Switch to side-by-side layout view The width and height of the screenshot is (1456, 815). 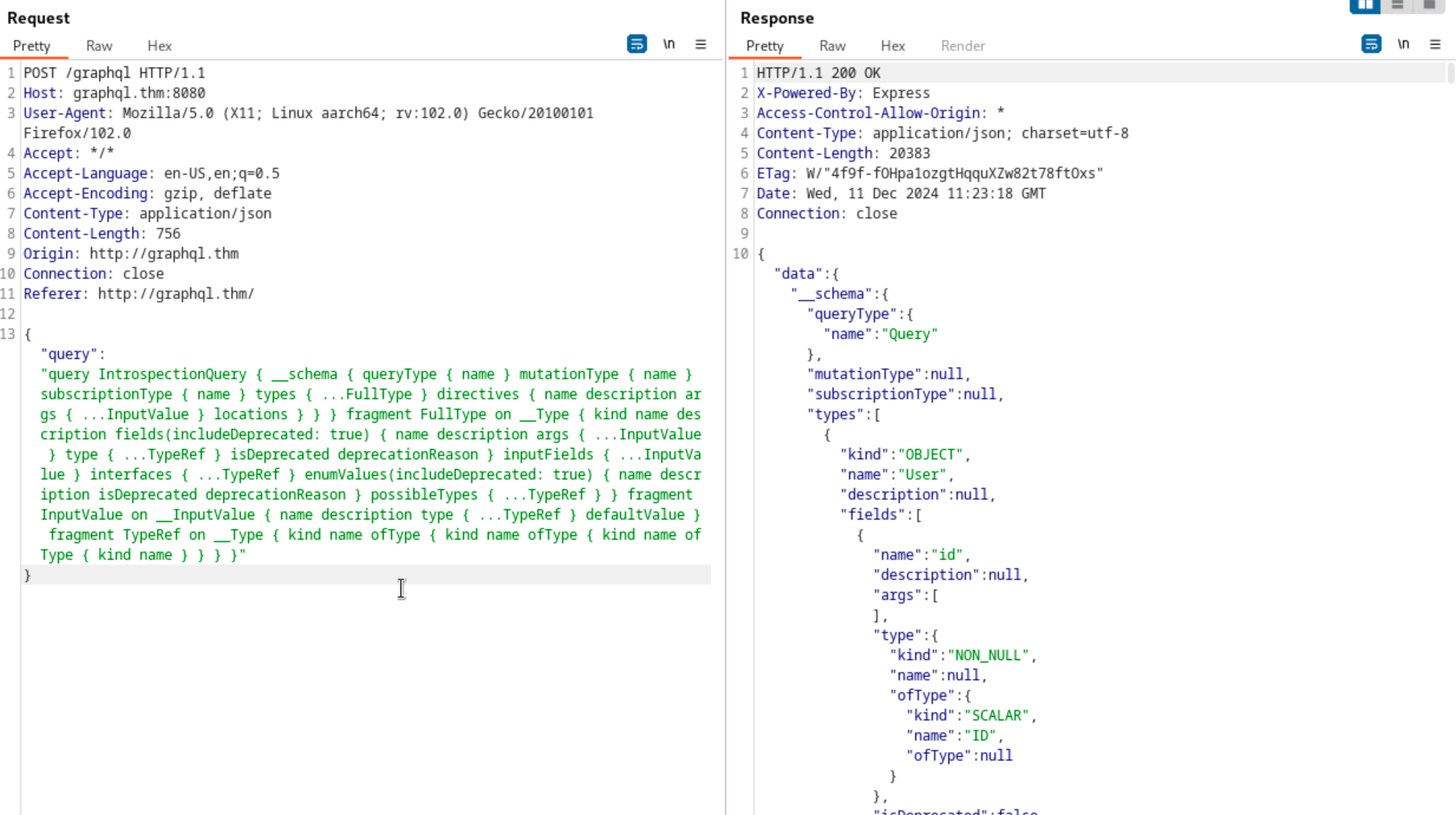[x=1365, y=5]
